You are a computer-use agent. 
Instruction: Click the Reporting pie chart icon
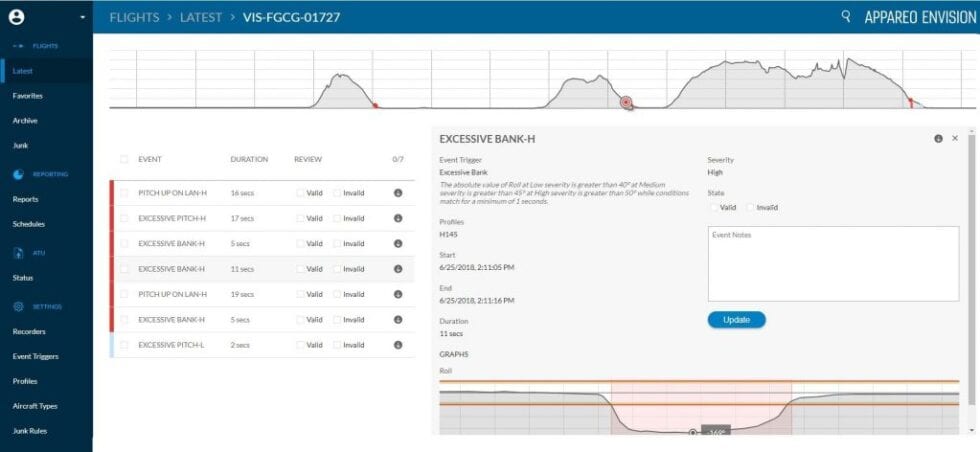pyautogui.click(x=18, y=174)
